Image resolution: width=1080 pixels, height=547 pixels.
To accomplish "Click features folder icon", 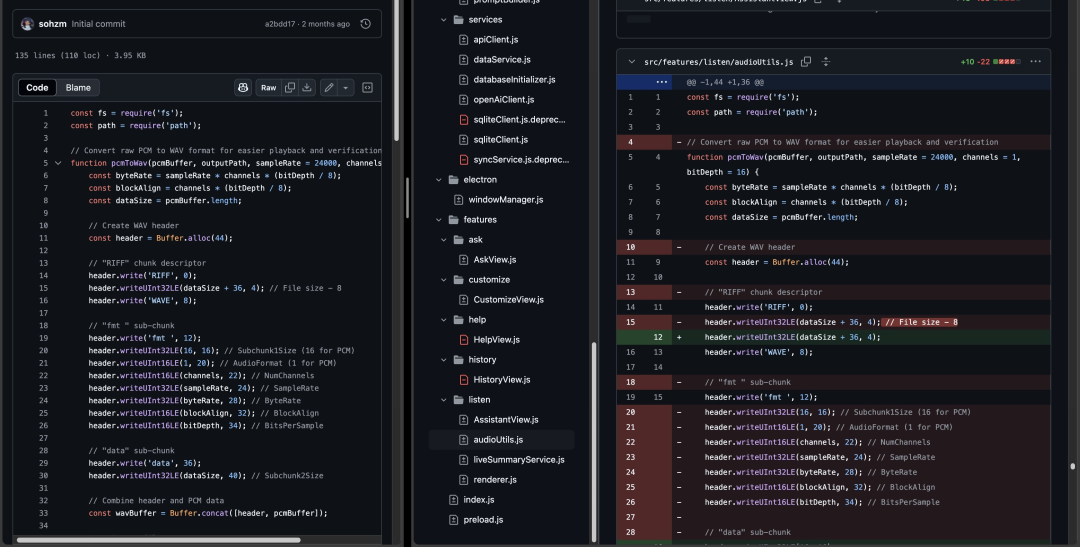I will coord(453,220).
